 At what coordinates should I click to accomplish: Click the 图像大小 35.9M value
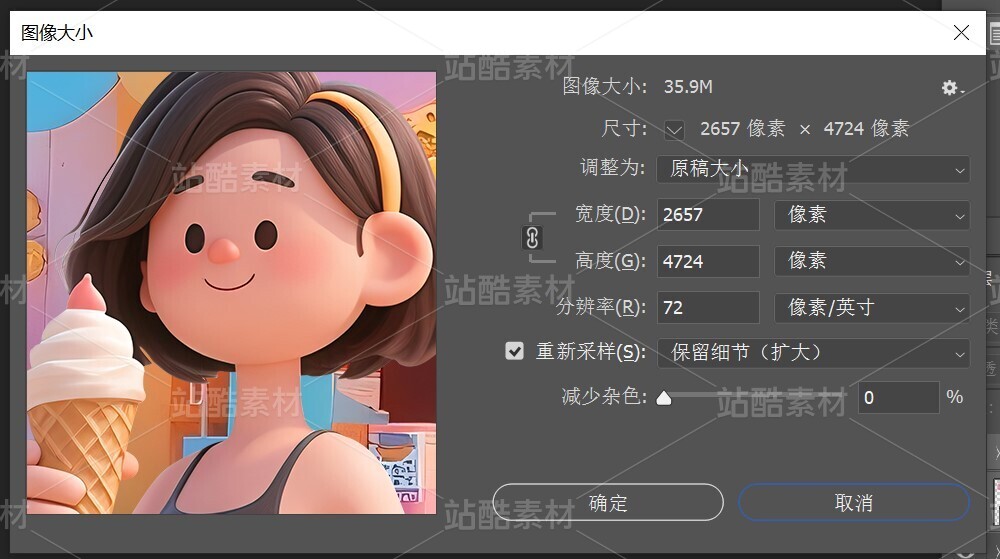(688, 87)
